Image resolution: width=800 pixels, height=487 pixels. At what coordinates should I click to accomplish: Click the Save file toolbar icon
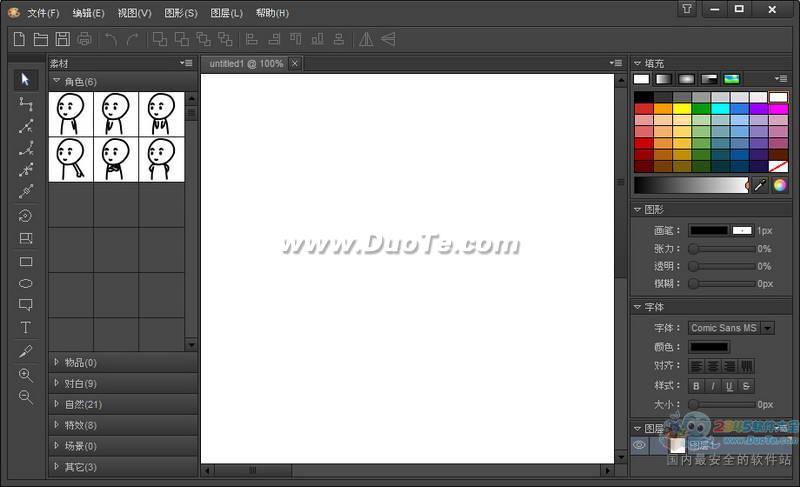coord(63,39)
